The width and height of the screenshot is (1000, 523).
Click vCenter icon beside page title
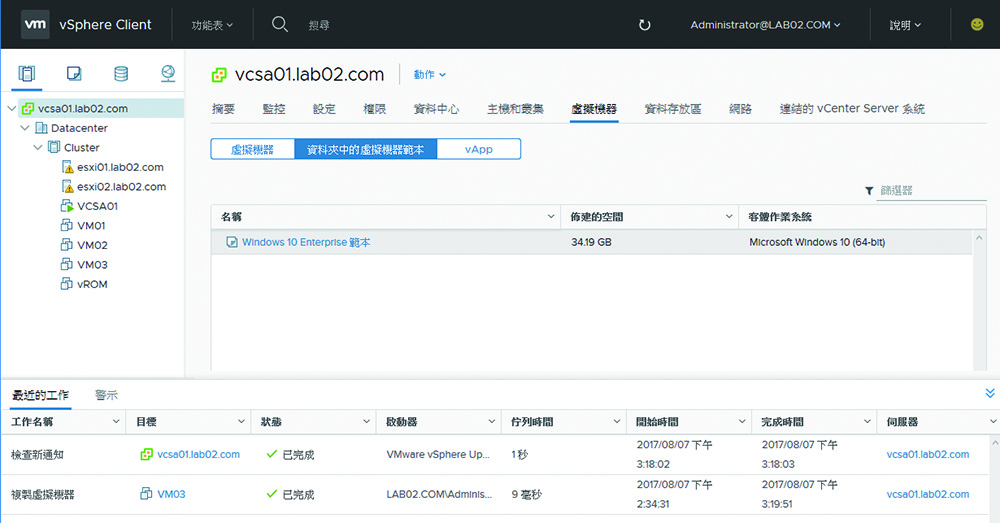219,75
